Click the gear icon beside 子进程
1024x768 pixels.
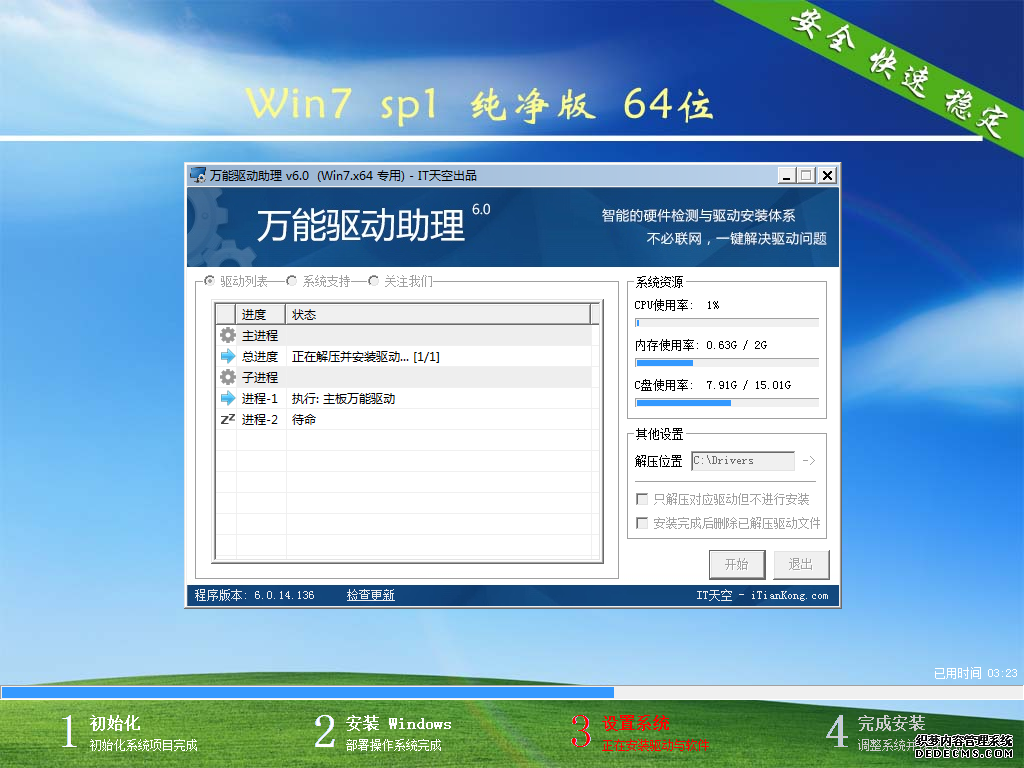[x=227, y=377]
